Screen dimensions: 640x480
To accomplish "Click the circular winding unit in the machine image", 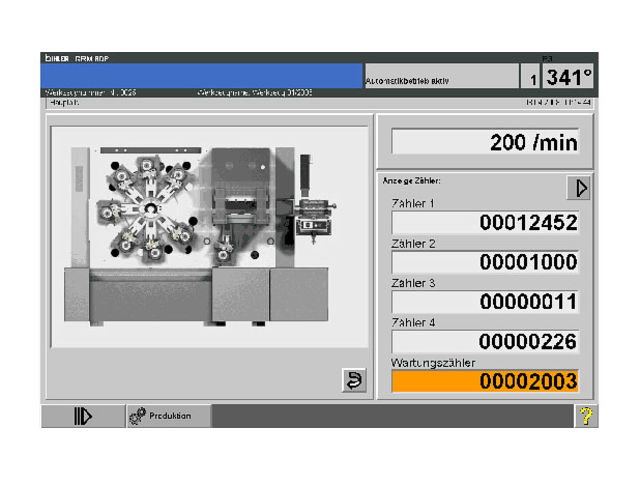I will [149, 207].
